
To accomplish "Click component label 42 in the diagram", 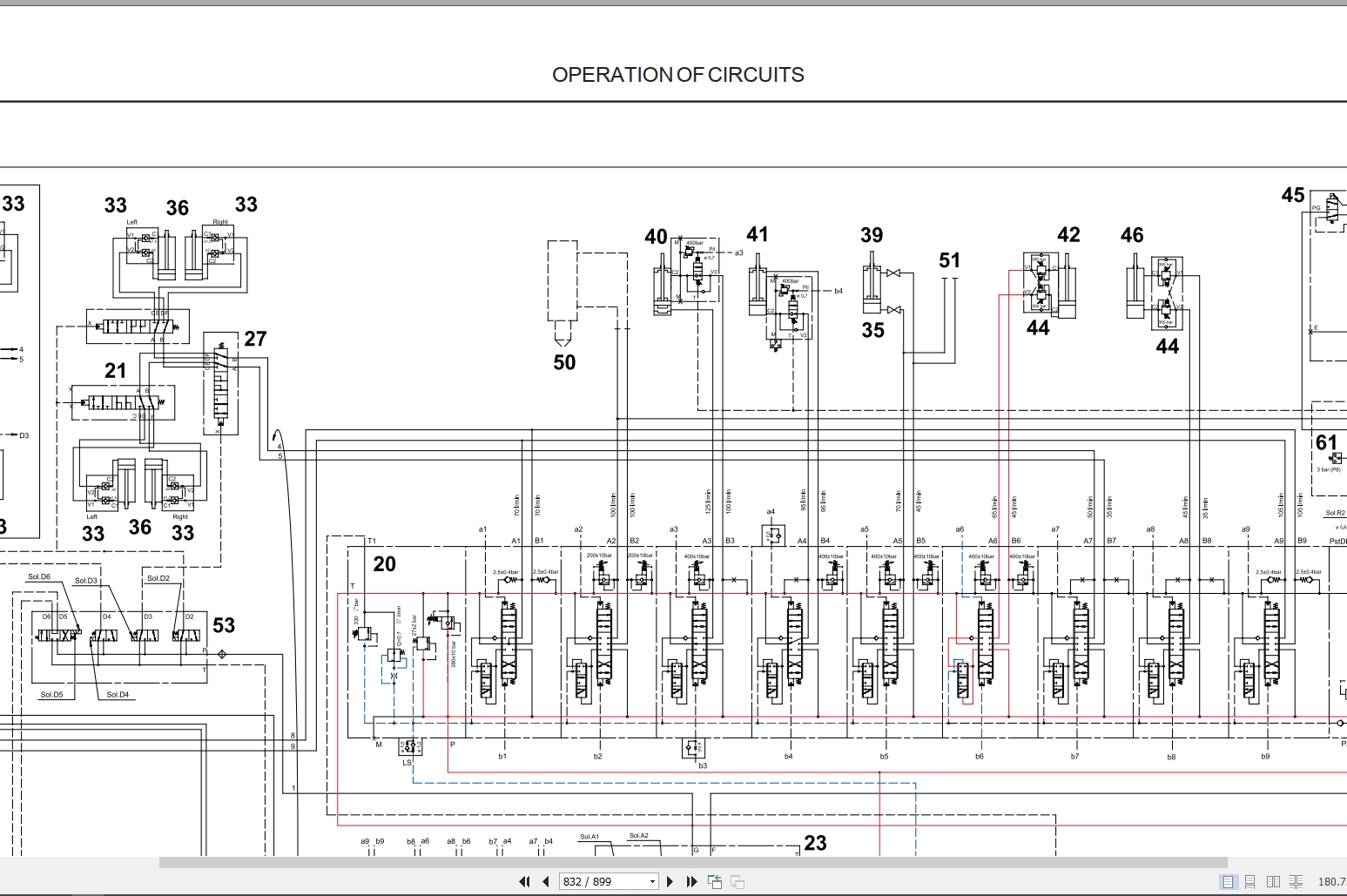I will point(1068,235).
